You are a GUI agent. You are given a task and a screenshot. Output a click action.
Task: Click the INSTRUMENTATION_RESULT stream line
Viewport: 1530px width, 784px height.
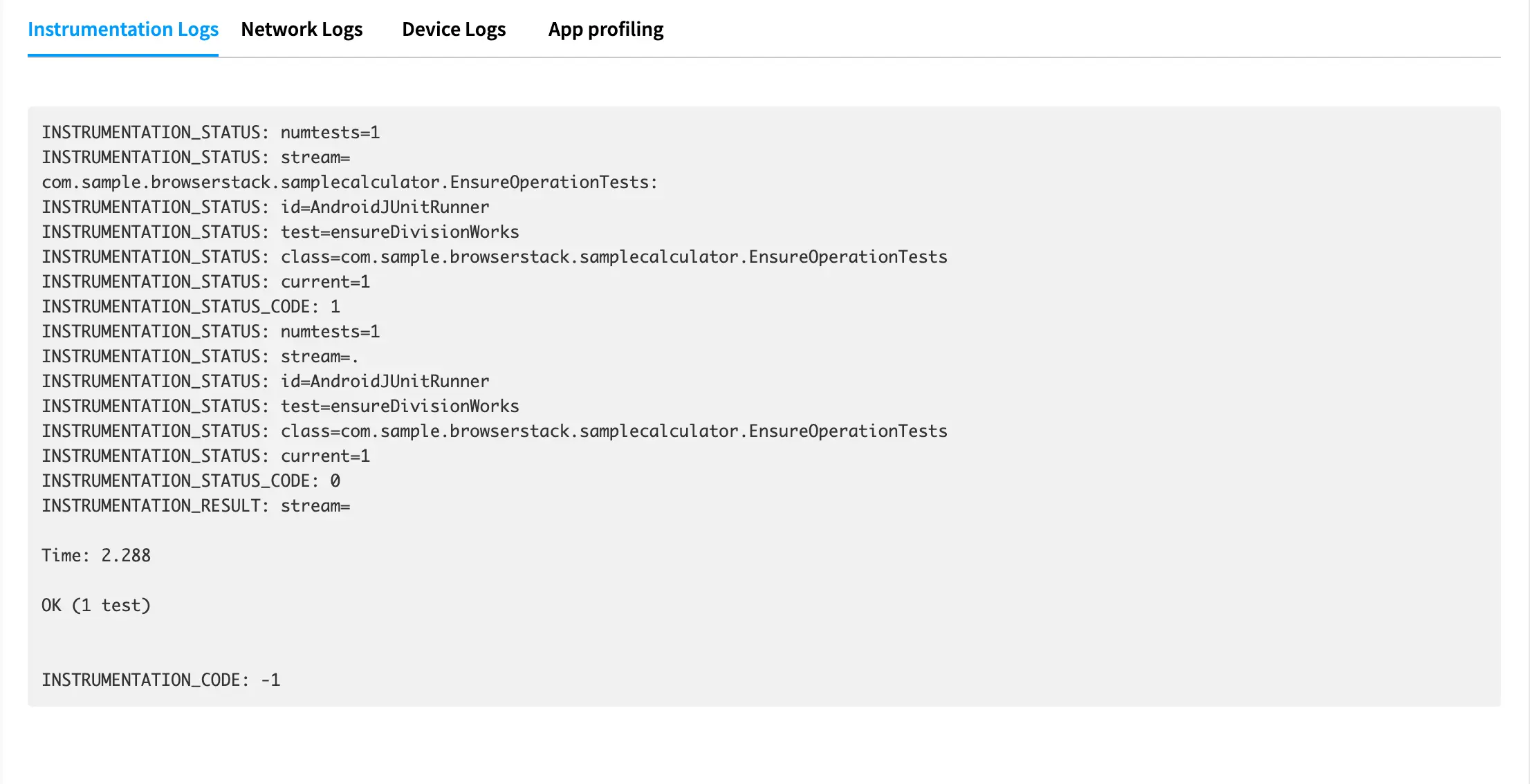tap(196, 506)
